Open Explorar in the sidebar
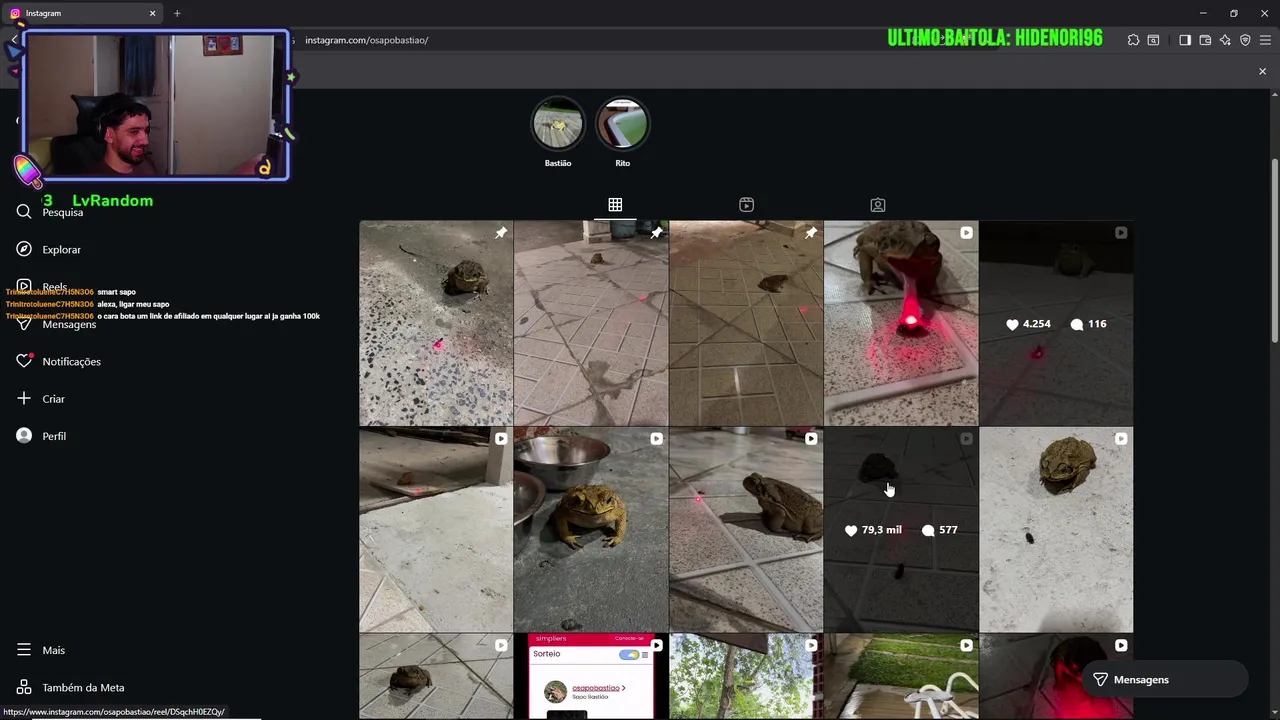 pos(48,249)
